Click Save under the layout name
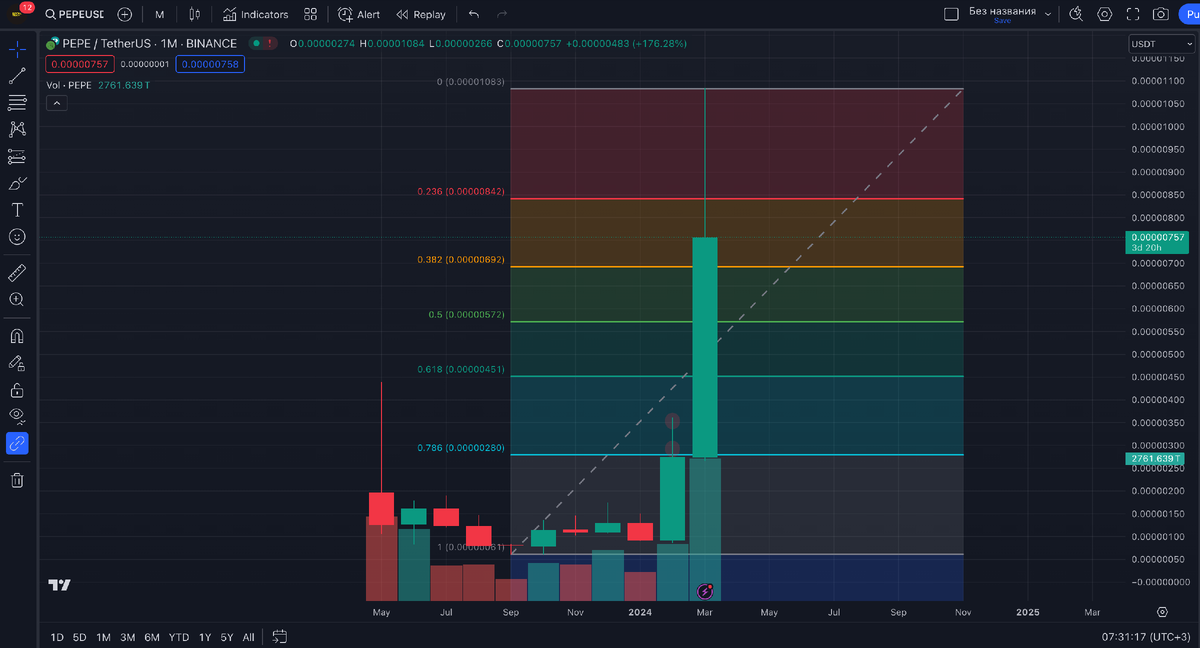The width and height of the screenshot is (1200, 648). pyautogui.click(x=1002, y=21)
